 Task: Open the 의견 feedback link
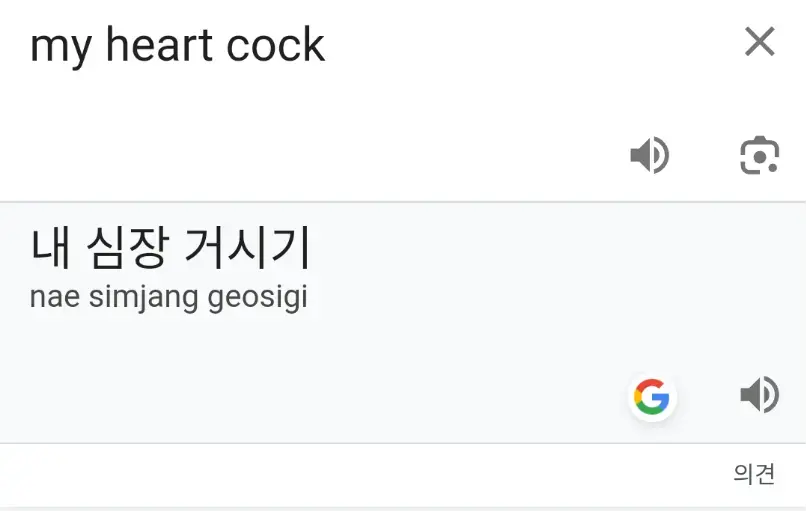[754, 473]
